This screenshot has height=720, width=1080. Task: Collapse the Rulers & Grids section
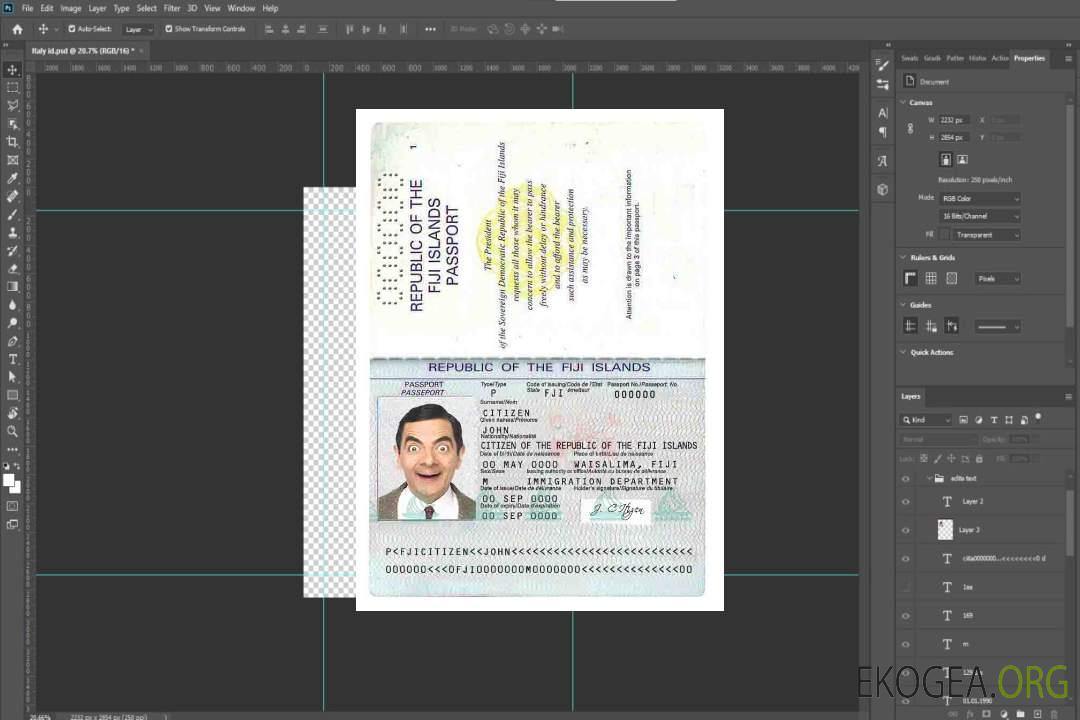(x=903, y=258)
